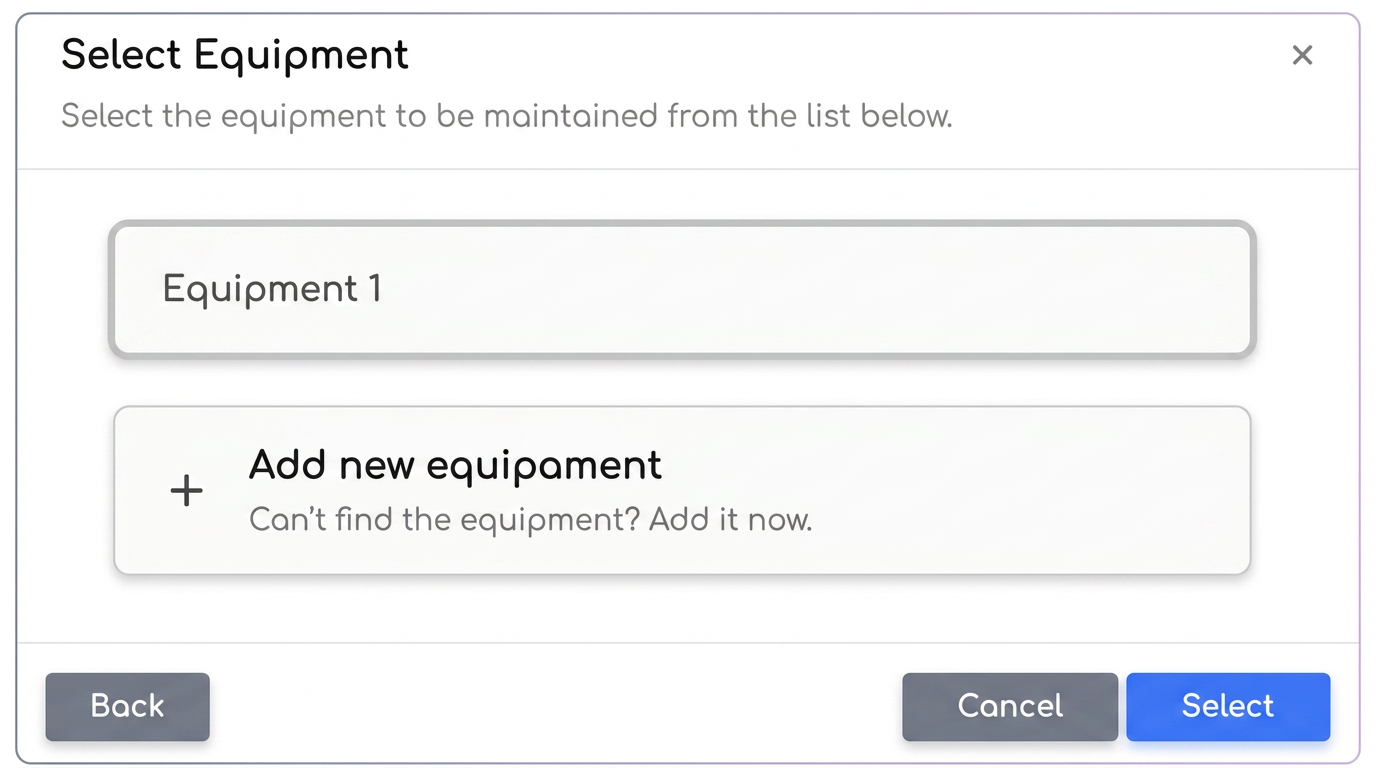Add equipment via the plus sign card
This screenshot has height=768, width=1376.
click(x=682, y=490)
